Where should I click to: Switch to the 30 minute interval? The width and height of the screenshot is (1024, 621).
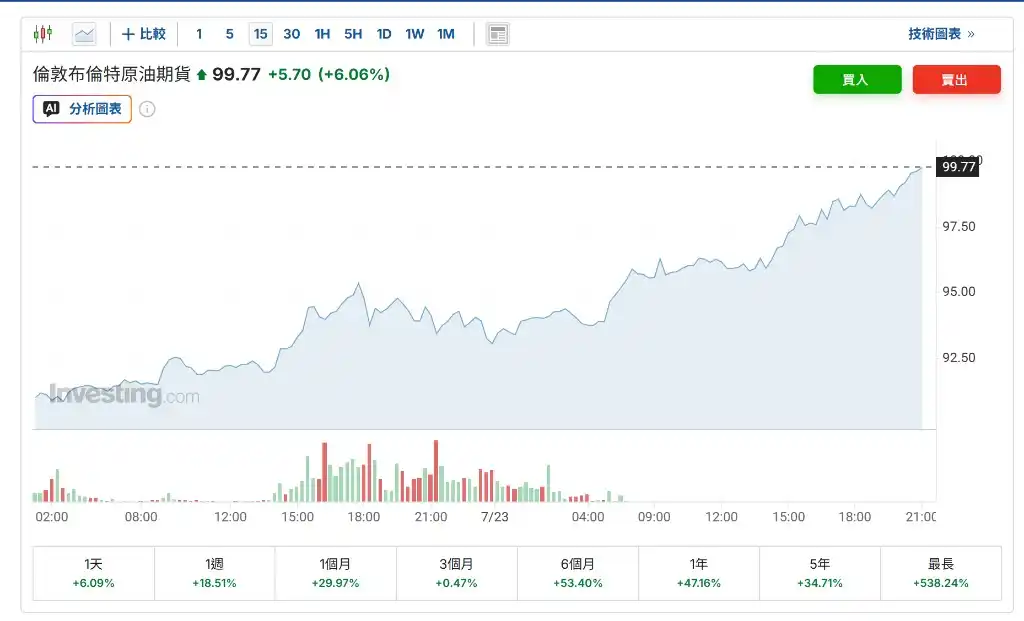point(291,34)
